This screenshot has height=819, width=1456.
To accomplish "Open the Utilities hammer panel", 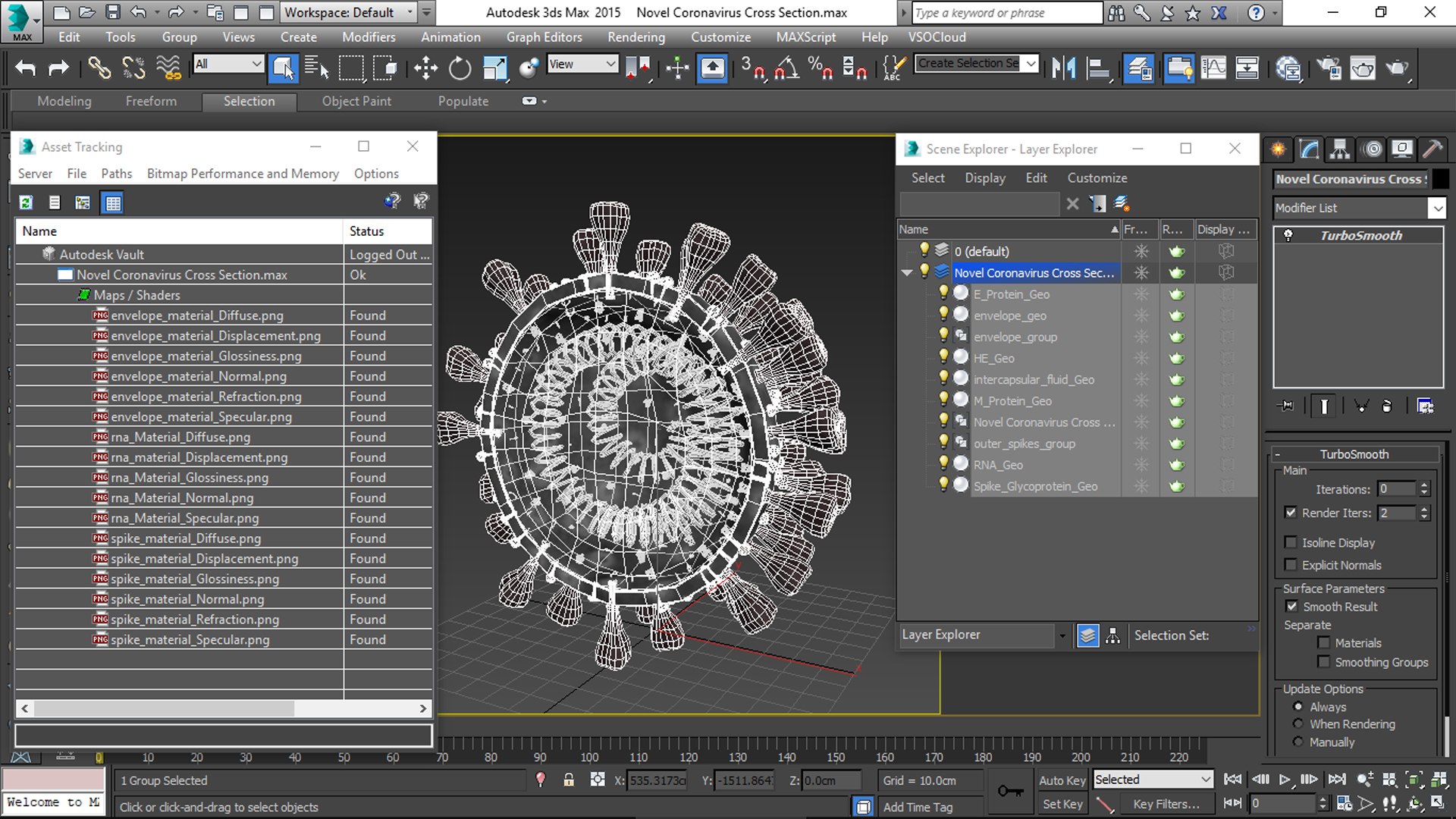I will pos(1432,149).
